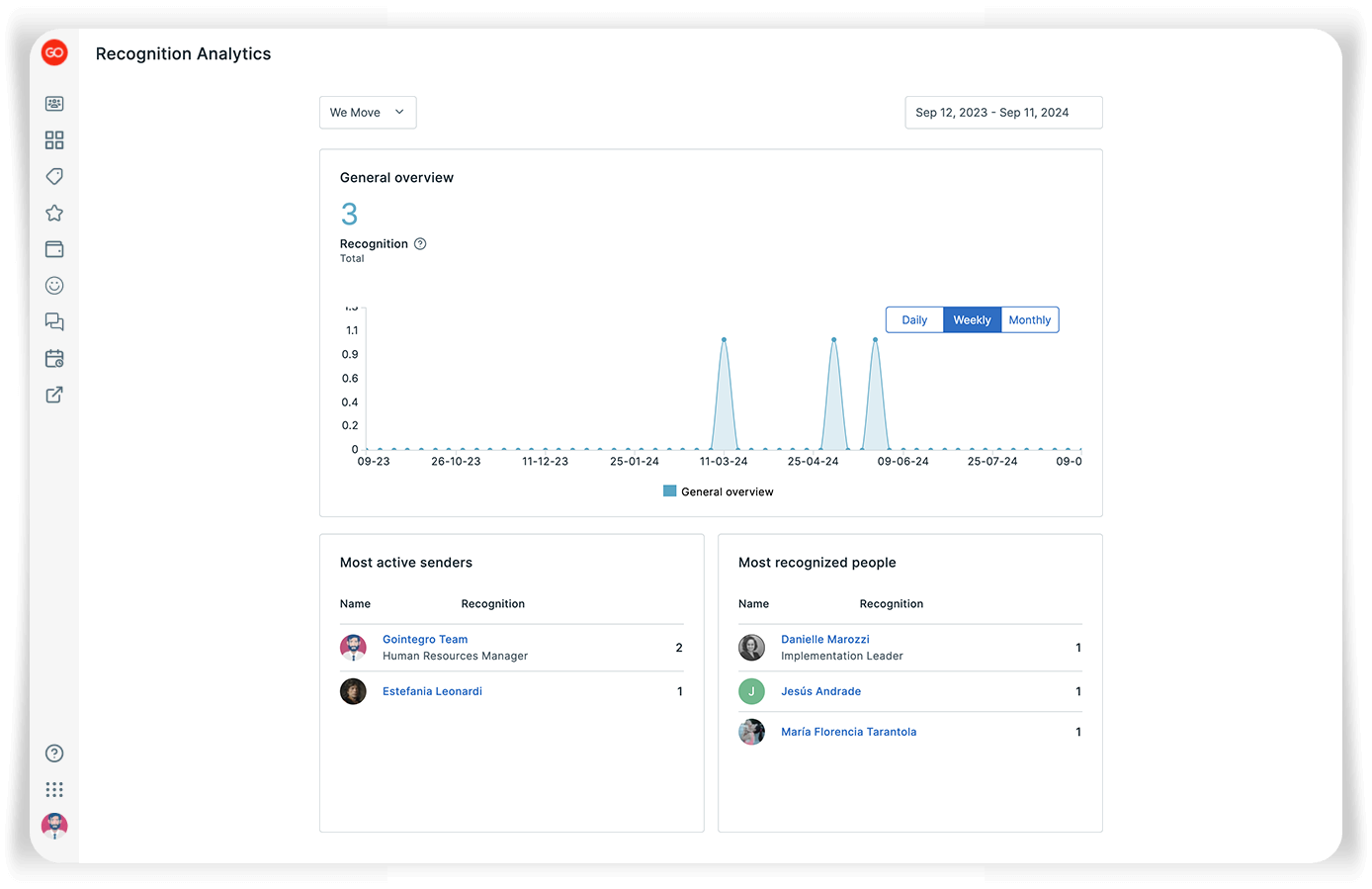Open the help question mark icon in sidebar
The image size is (1372, 889).
coord(54,754)
